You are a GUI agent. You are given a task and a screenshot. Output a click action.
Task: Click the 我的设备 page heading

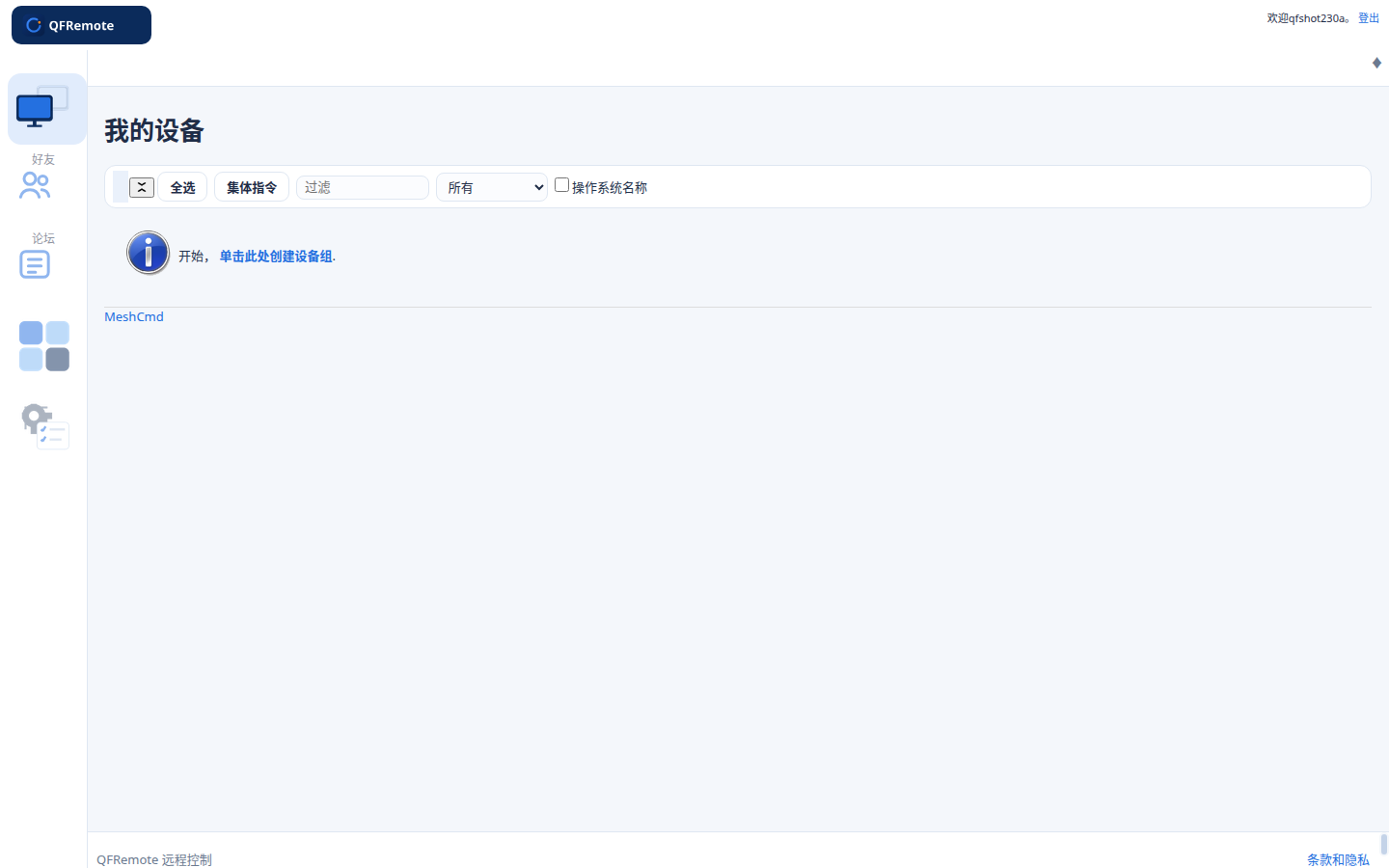click(154, 130)
